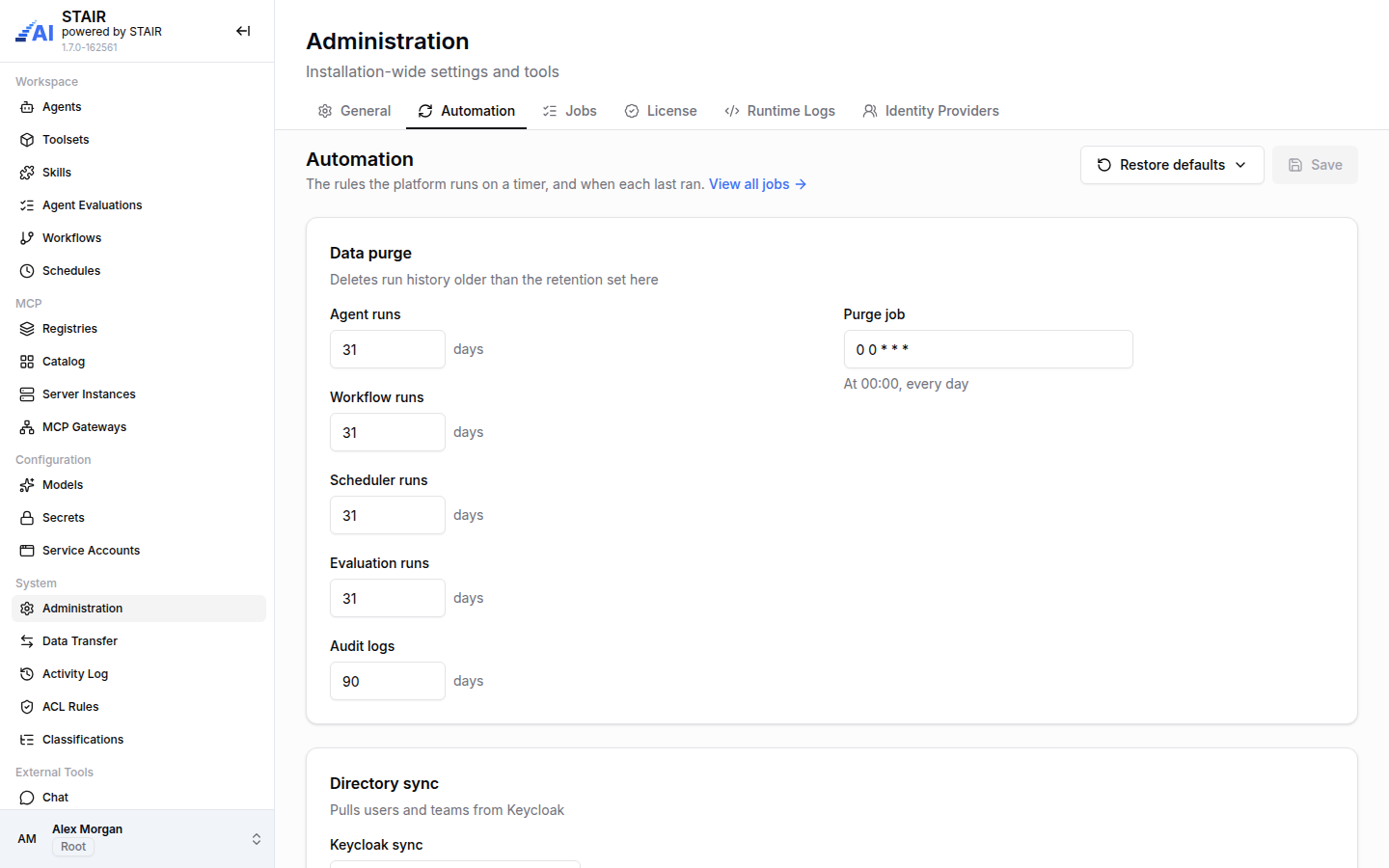
Task: Switch to the General tab
Action: pos(354,111)
